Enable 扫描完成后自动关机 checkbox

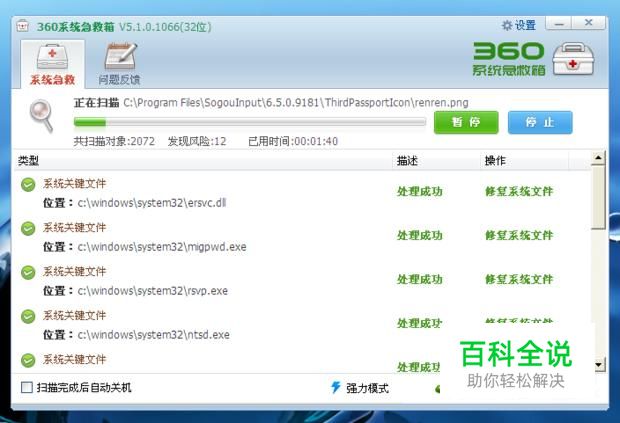tap(26, 387)
